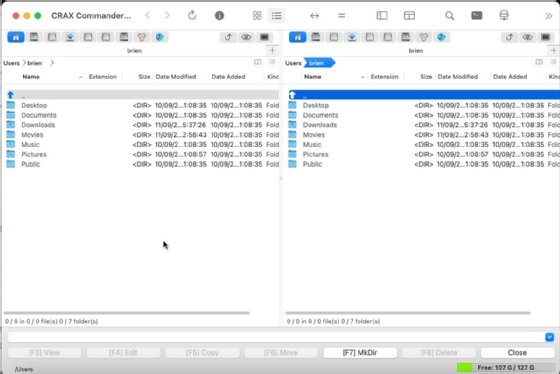Screen dimensions: 560x374
Task: Toggle hidden files eye in right panel
Action: tap(528, 37)
